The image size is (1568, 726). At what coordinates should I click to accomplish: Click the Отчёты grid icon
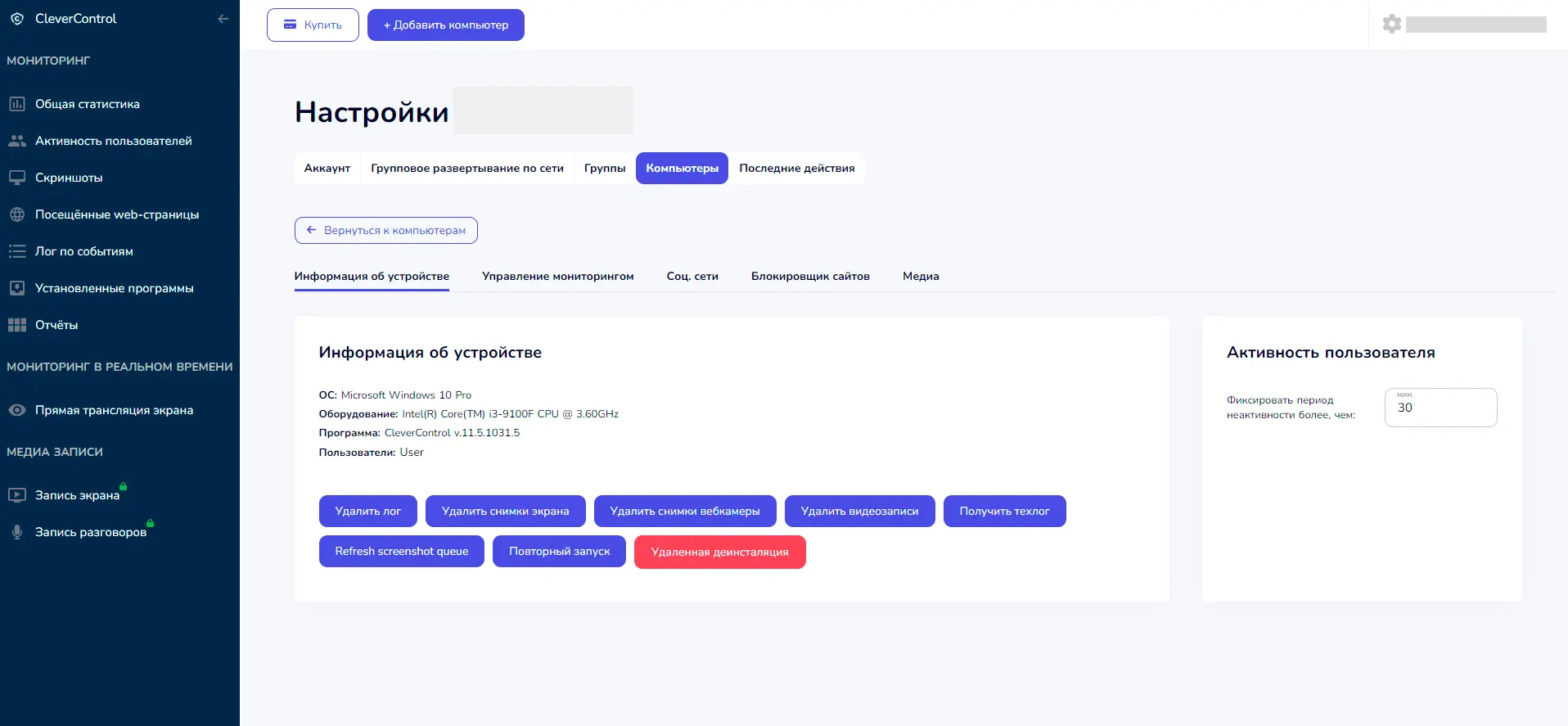coord(17,325)
